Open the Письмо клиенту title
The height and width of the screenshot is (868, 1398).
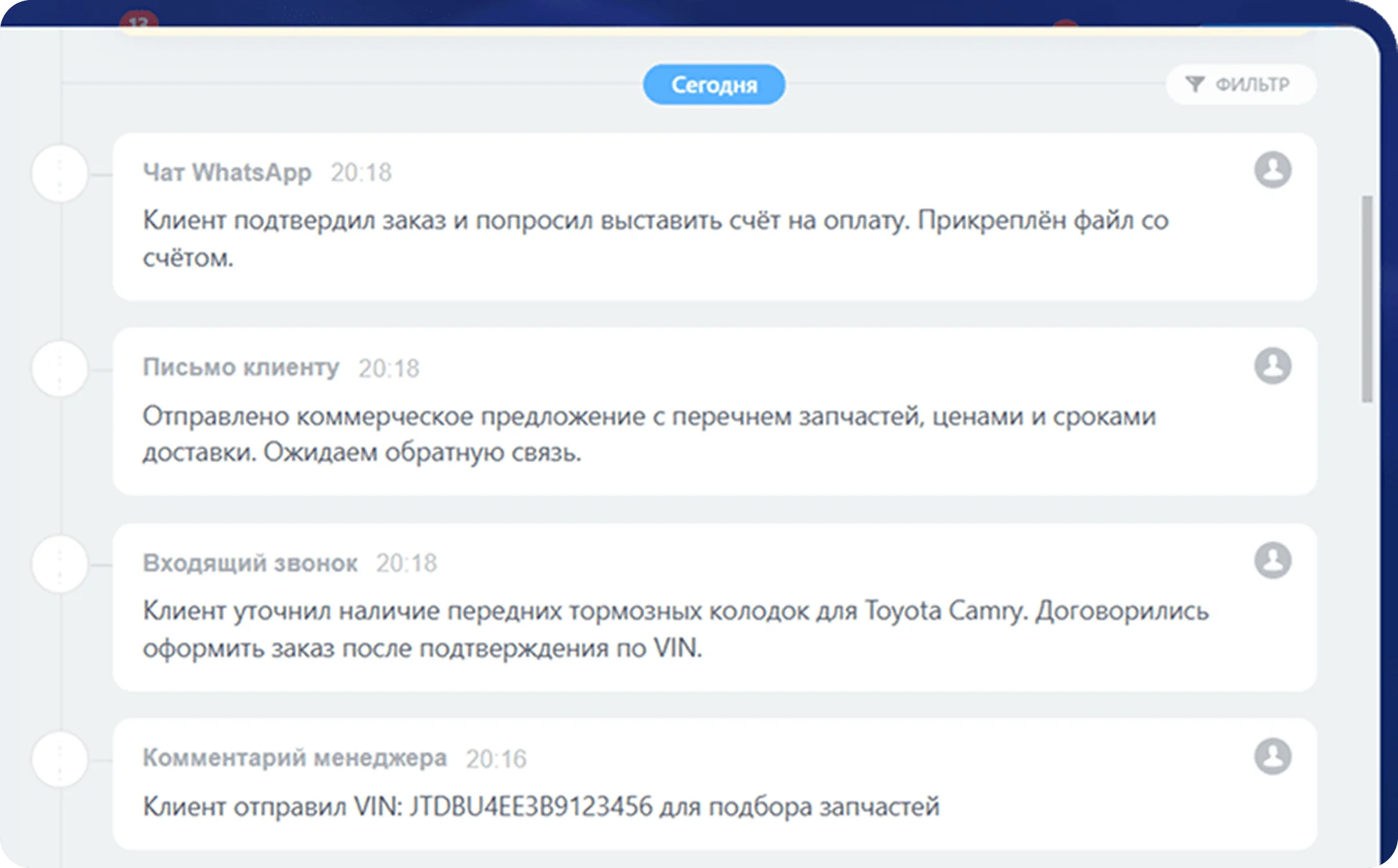click(241, 367)
